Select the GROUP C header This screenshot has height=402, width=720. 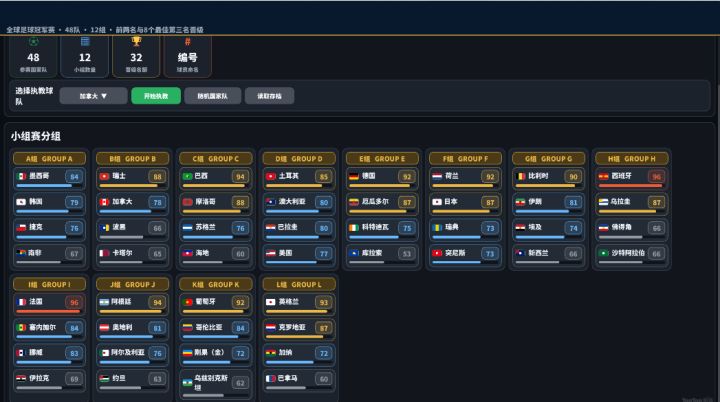pos(215,159)
